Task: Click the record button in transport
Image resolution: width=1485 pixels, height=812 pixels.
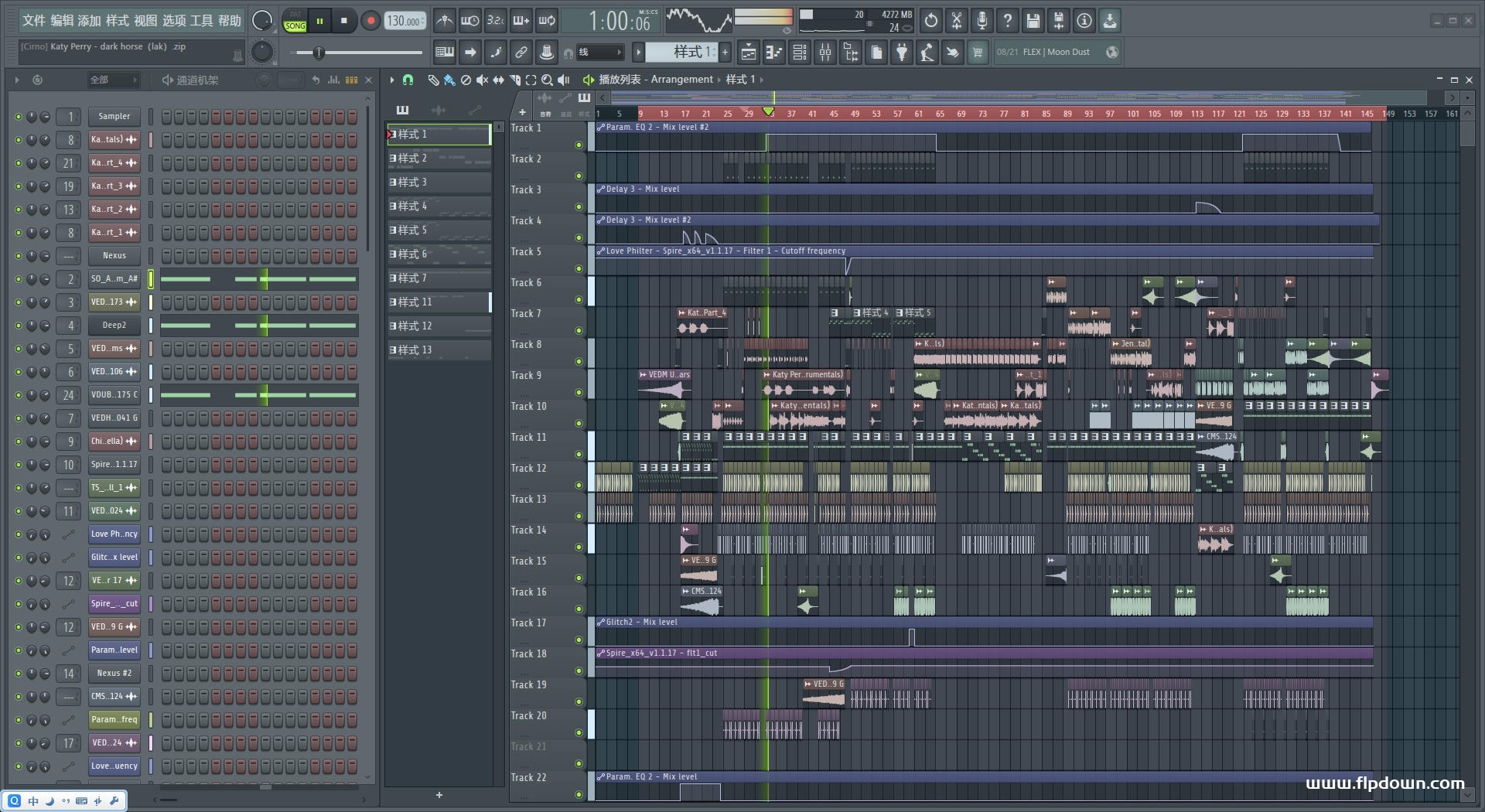Action: coord(370,21)
